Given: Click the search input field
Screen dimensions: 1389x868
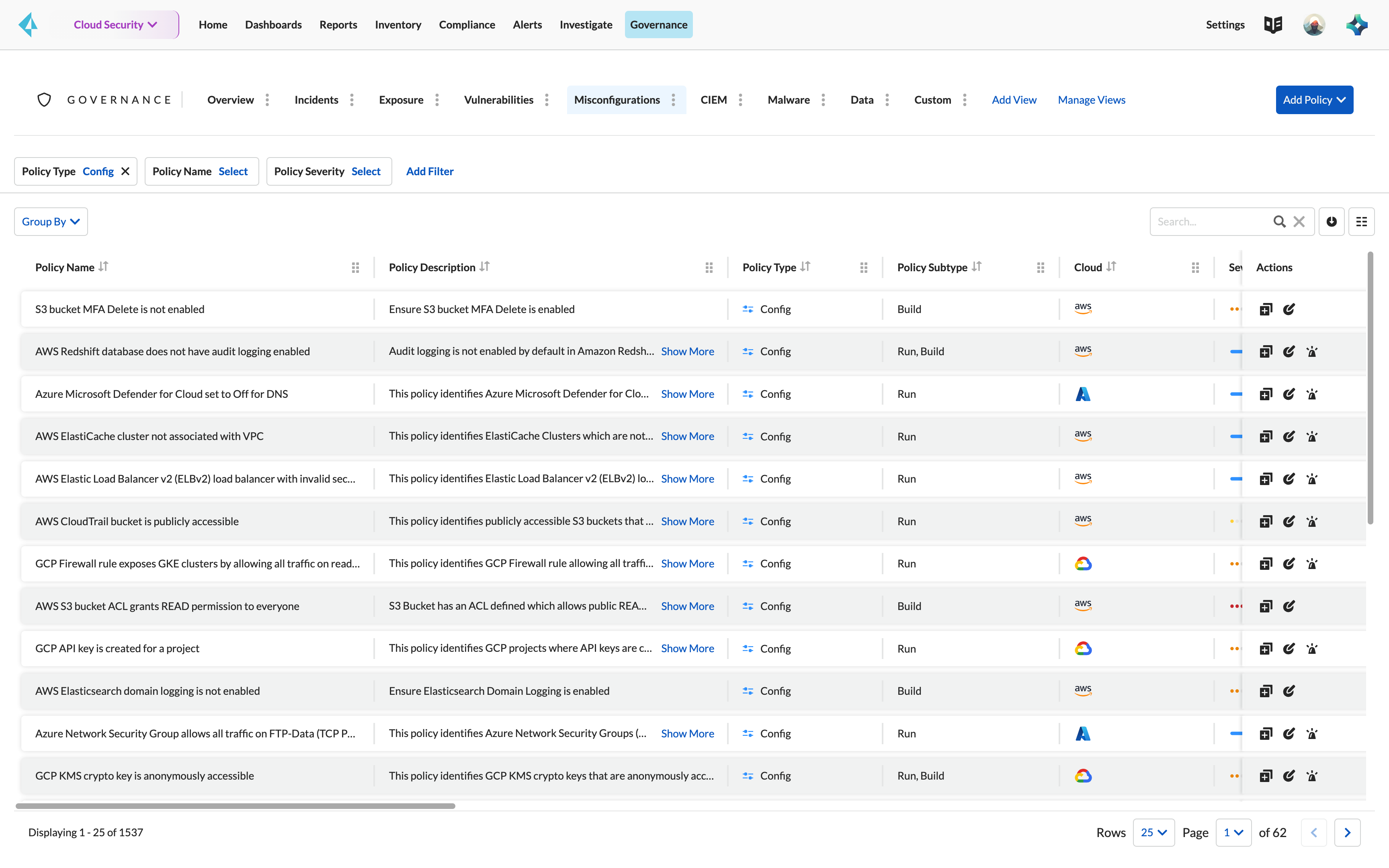Looking at the screenshot, I should coord(1211,221).
